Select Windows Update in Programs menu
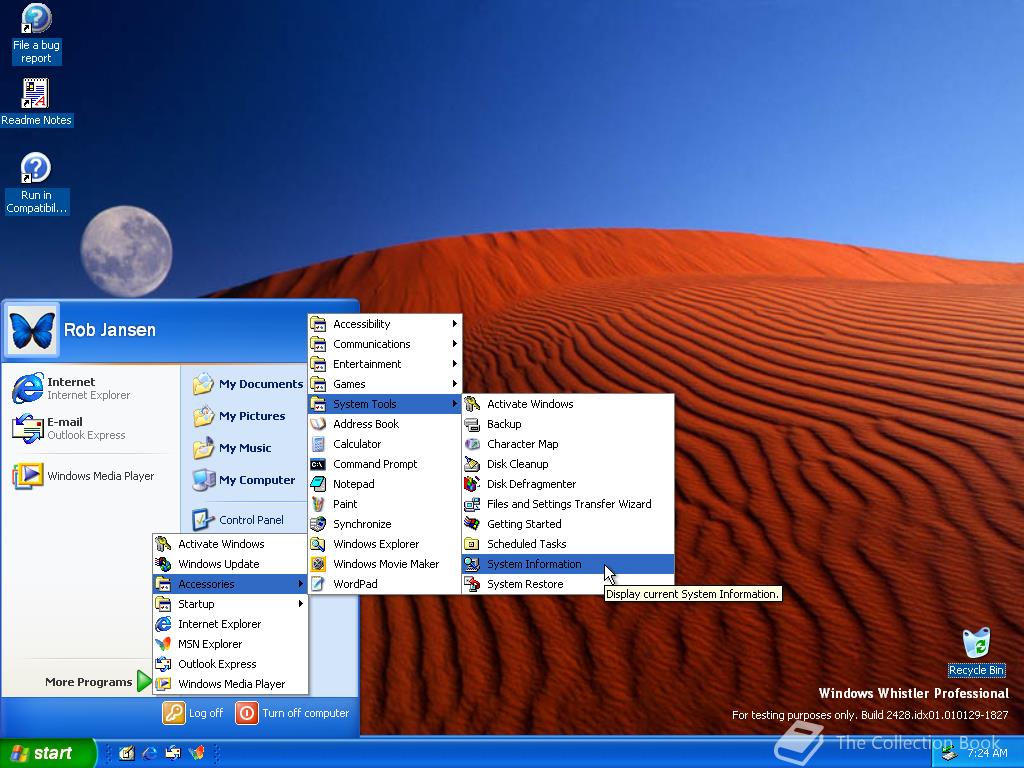 click(230, 564)
